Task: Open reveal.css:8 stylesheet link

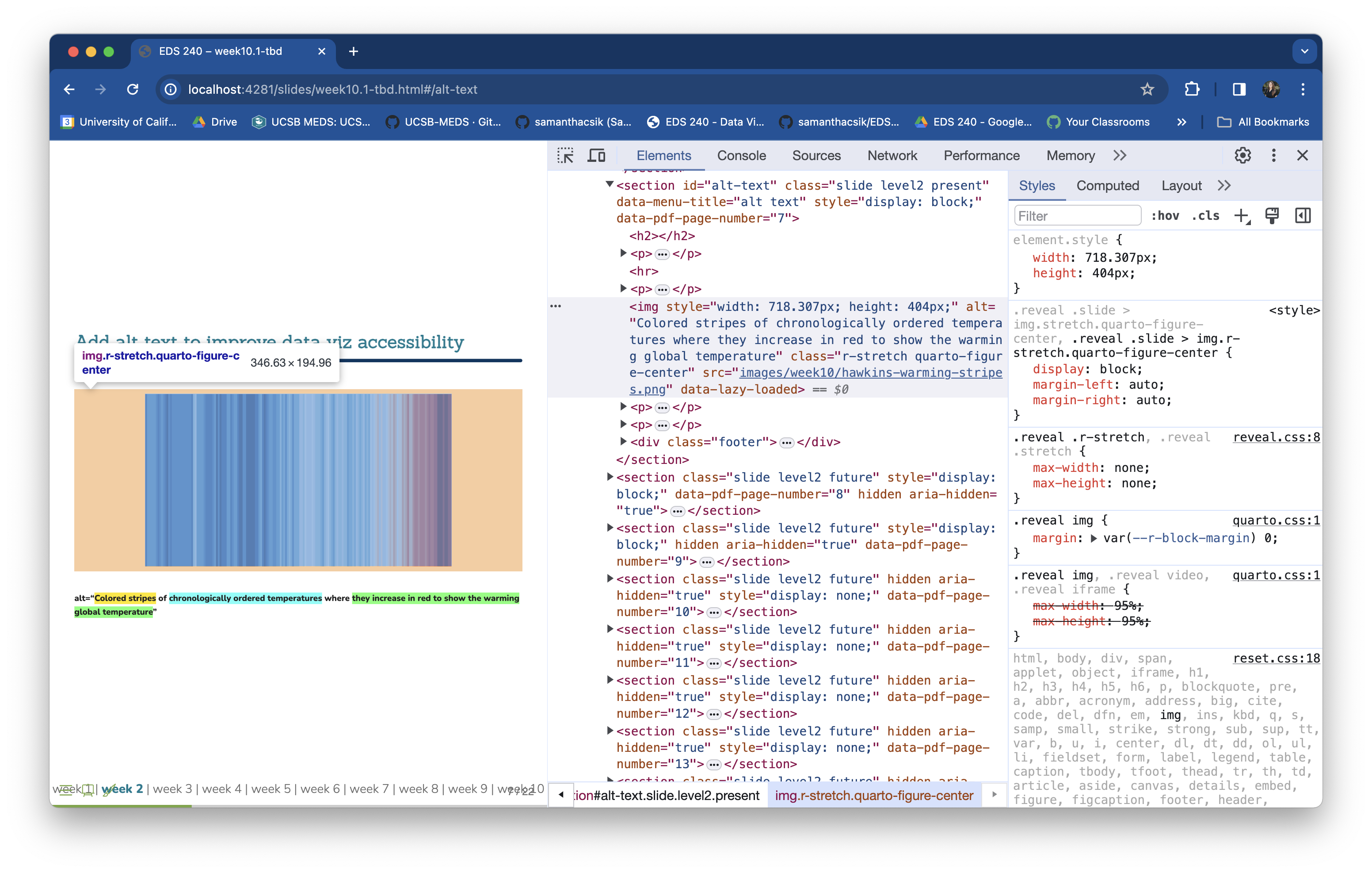Action: click(x=1276, y=437)
